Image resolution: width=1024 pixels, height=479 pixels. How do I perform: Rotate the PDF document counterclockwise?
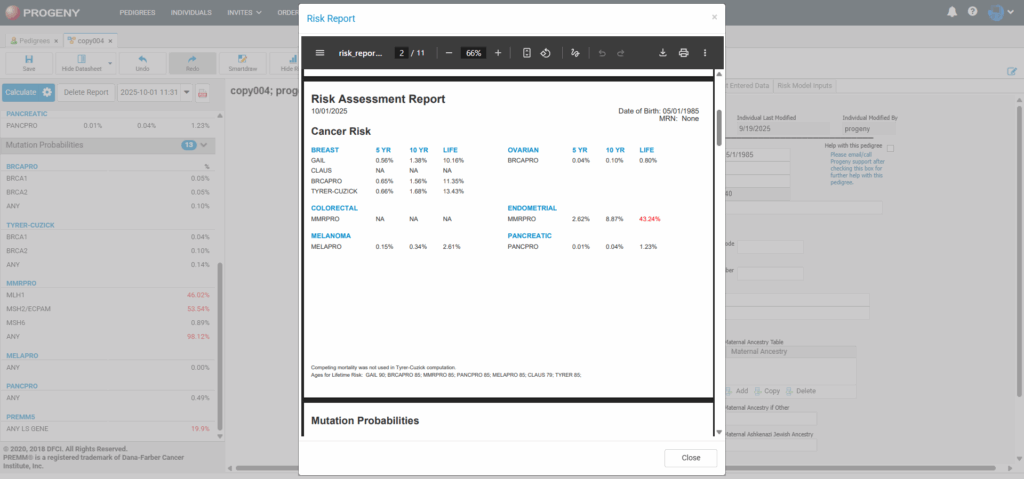click(x=546, y=53)
